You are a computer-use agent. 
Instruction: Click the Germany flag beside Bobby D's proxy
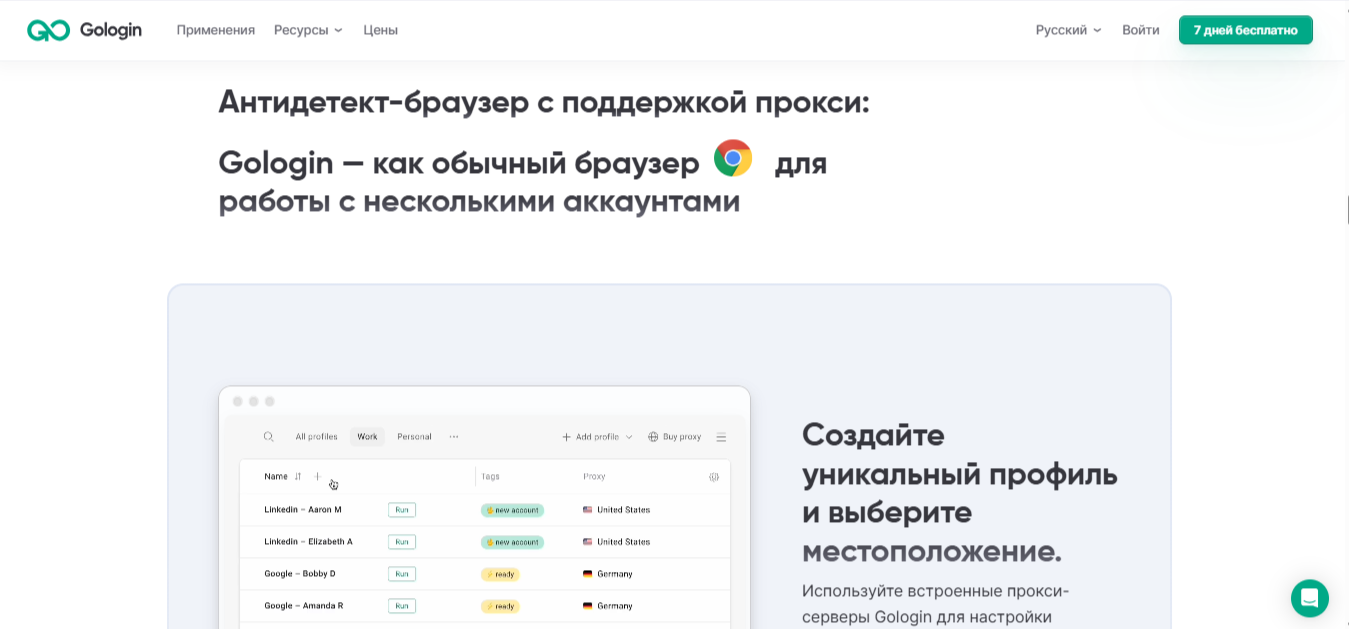[x=587, y=574]
